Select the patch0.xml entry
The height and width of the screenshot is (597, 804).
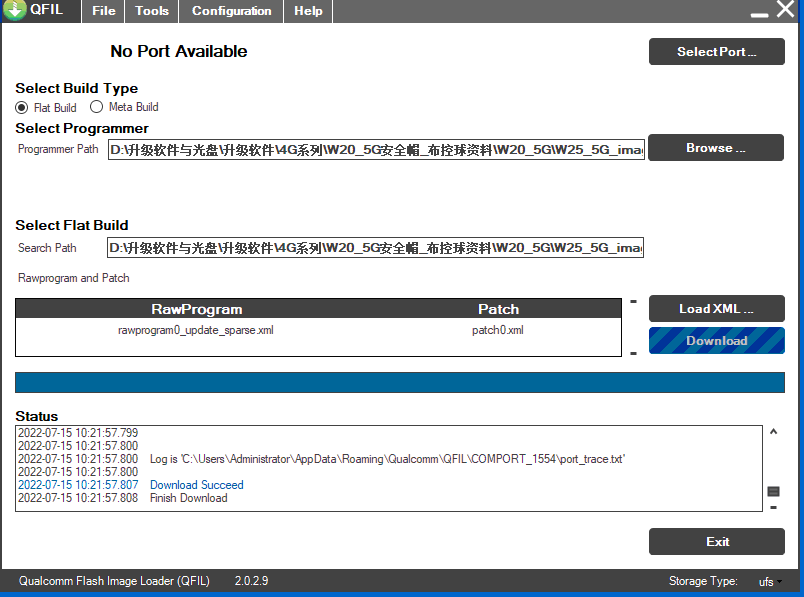498,330
